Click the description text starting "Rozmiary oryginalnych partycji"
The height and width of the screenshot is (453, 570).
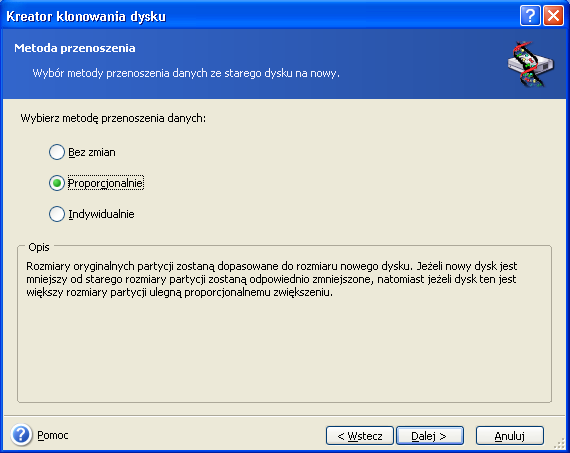point(272,279)
